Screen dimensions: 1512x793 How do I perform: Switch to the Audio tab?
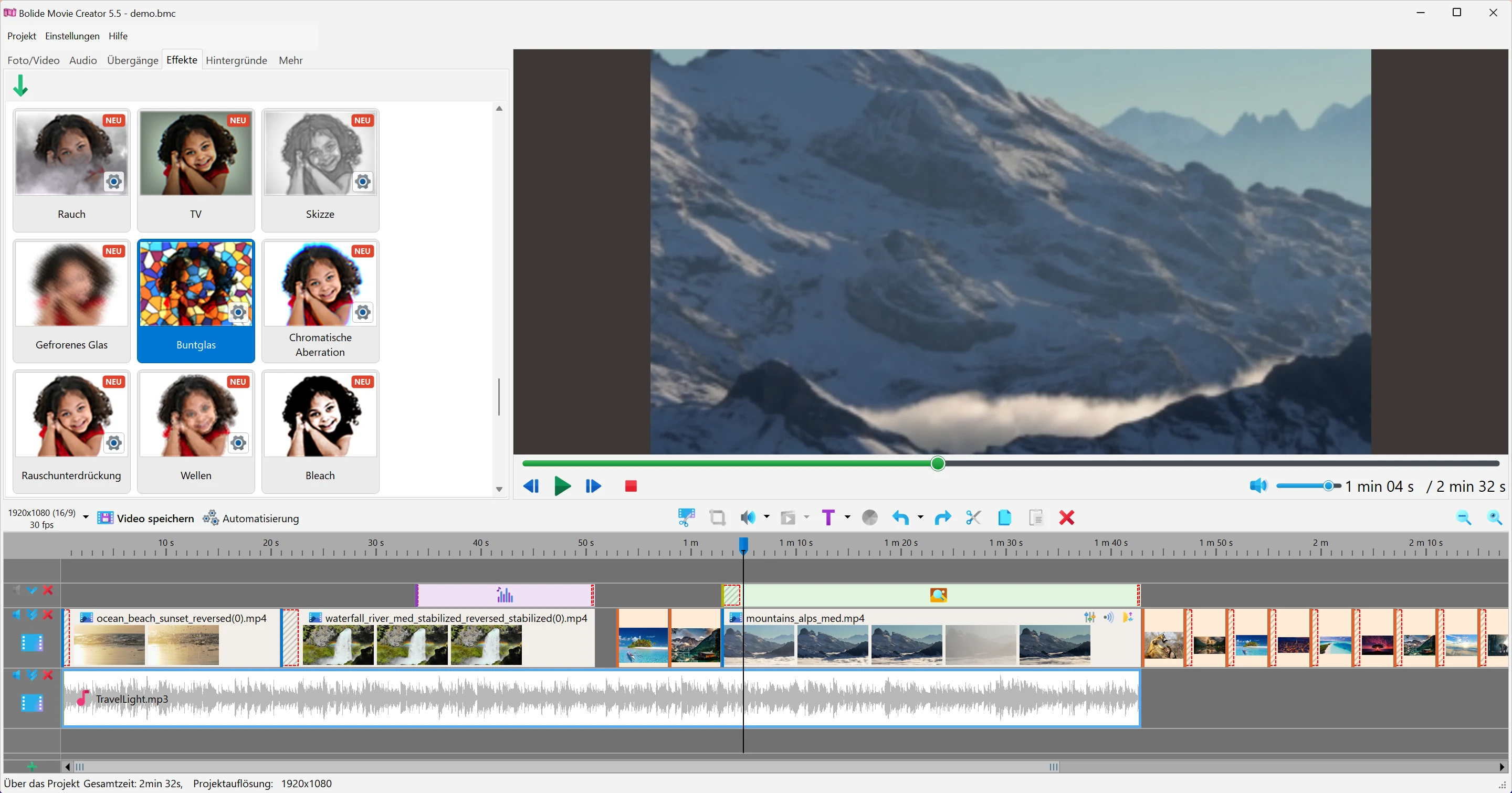coord(83,60)
